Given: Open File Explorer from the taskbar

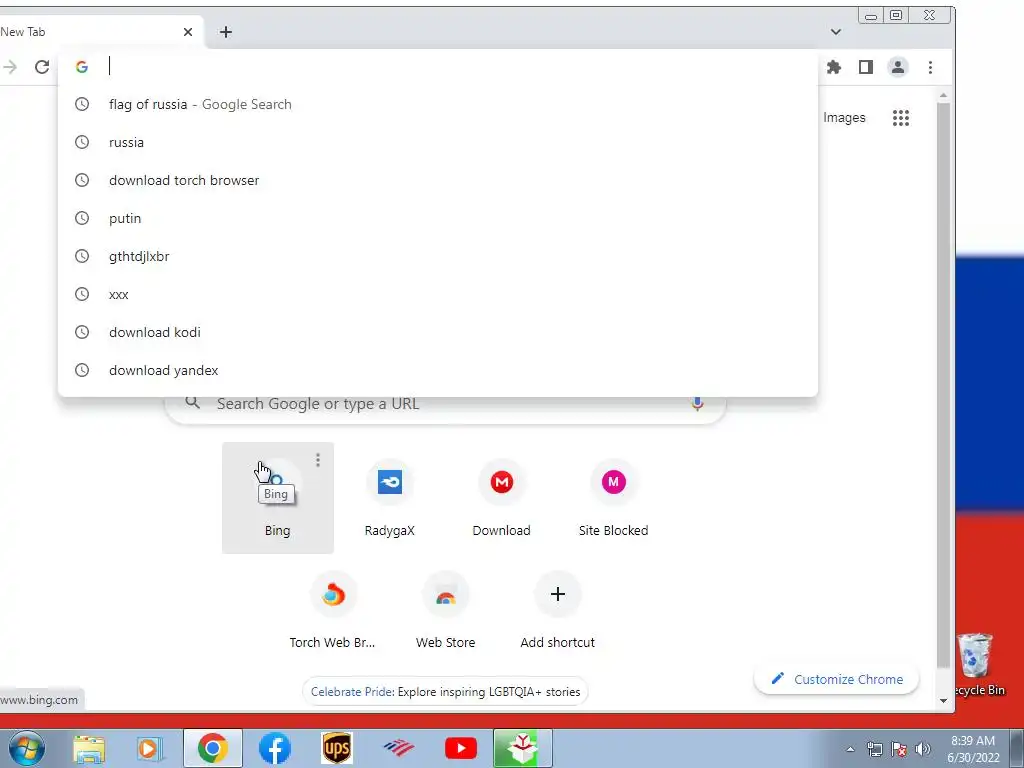Looking at the screenshot, I should click(x=89, y=748).
